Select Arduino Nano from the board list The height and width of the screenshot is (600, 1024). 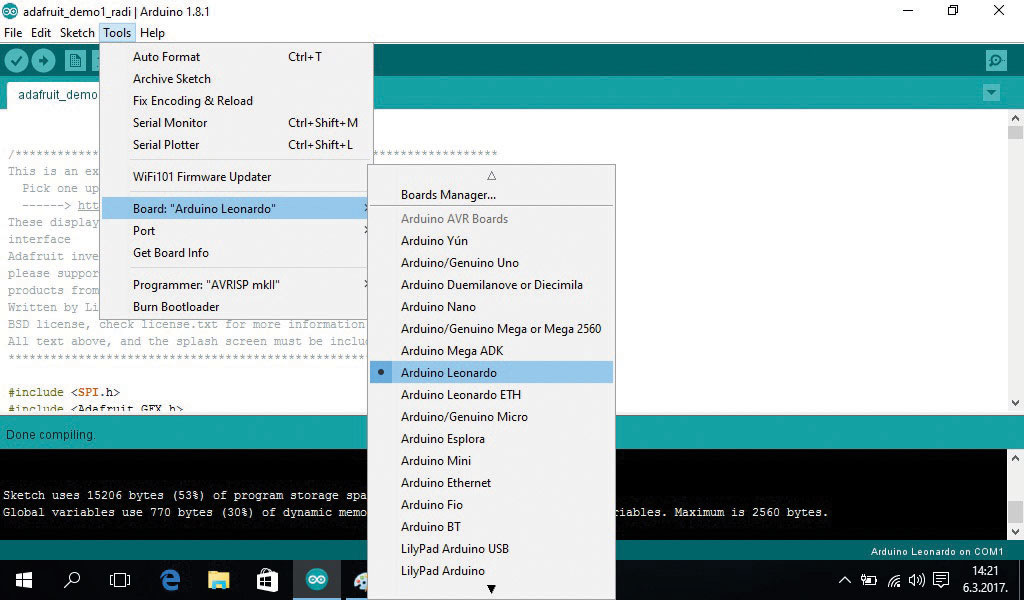pos(438,307)
